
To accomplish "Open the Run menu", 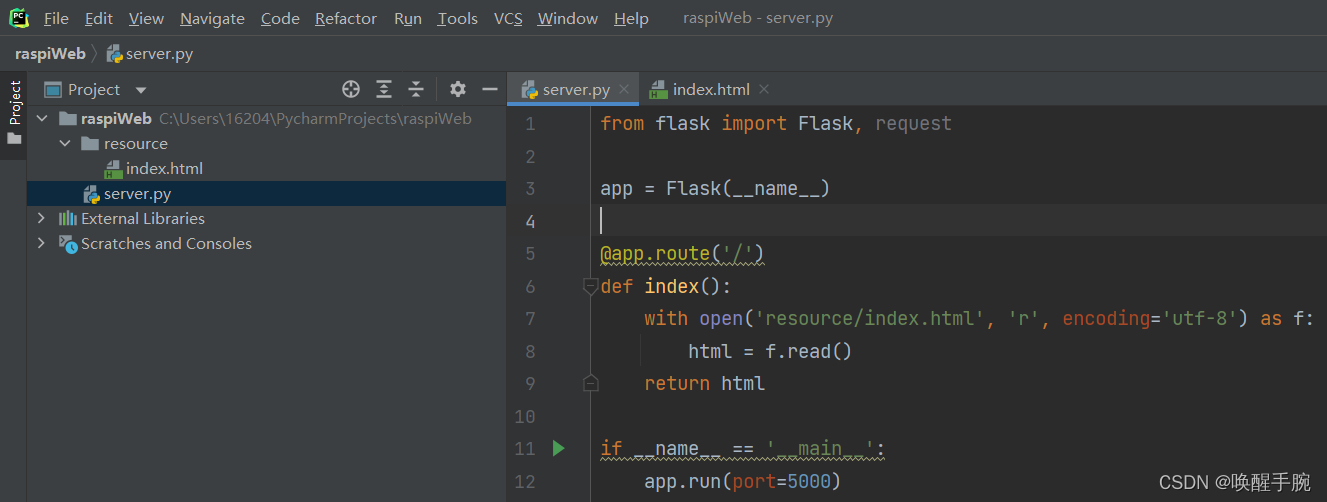I will [408, 19].
